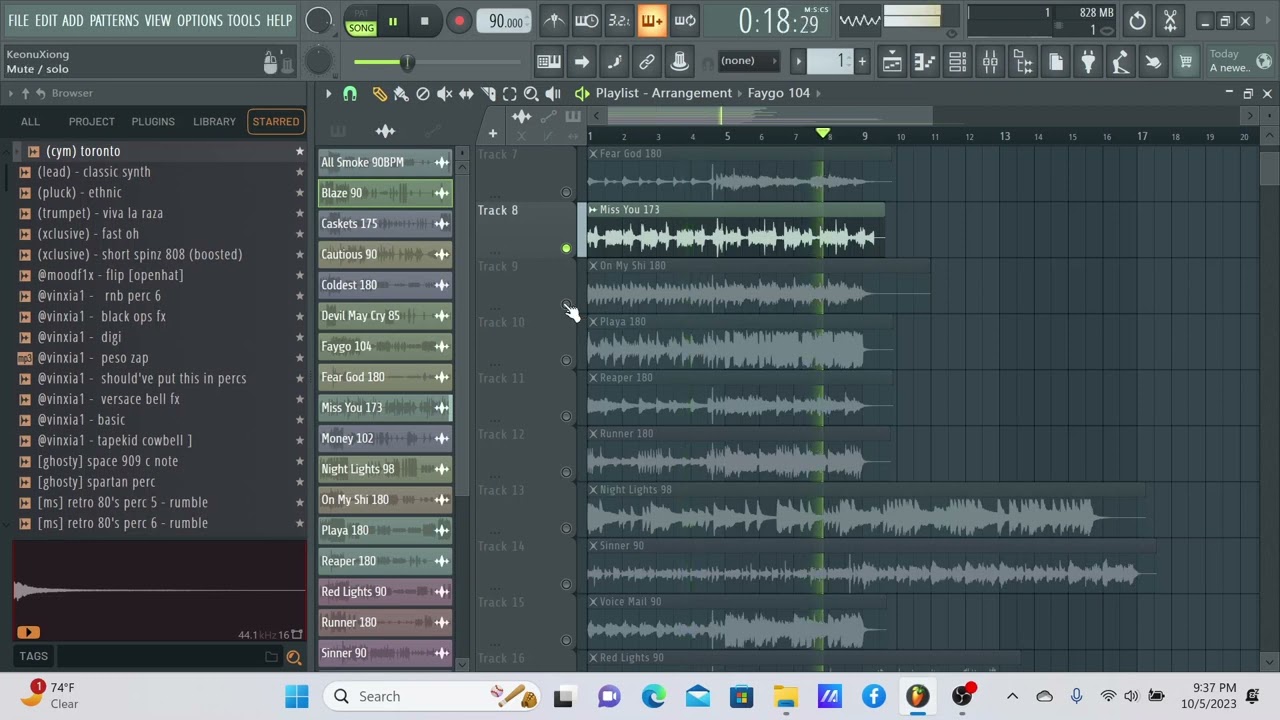This screenshot has height=720, width=1280.
Task: Select the playlist Delete tool
Action: tap(423, 93)
